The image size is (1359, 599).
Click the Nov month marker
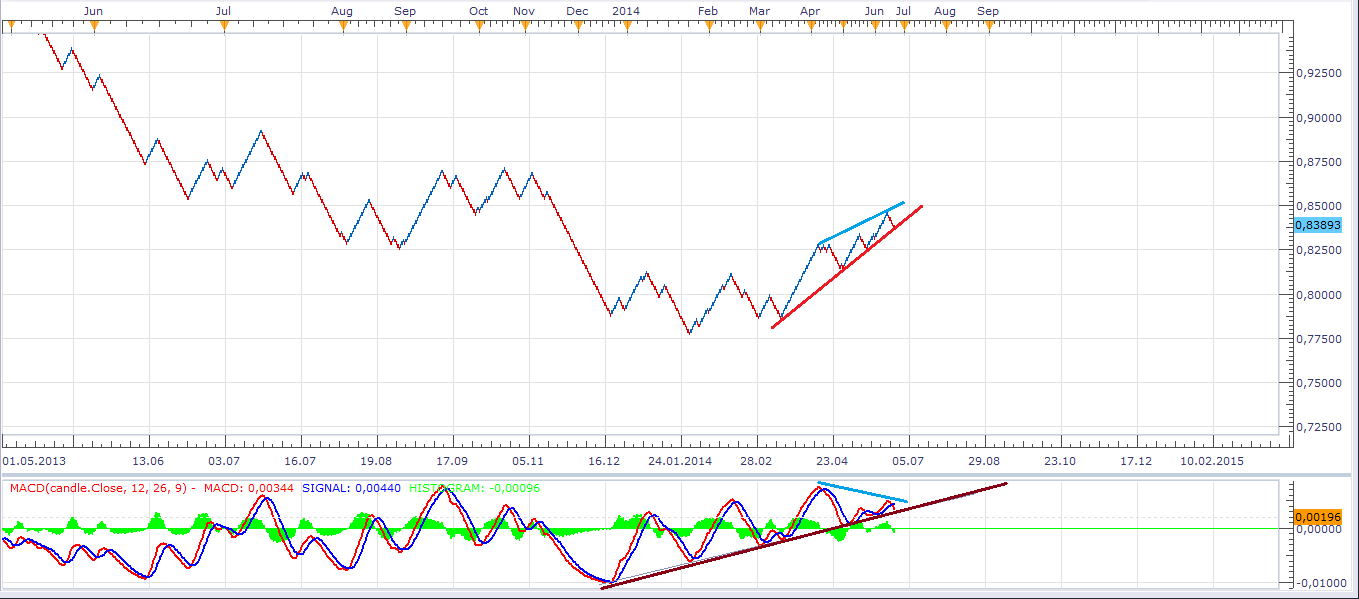(x=523, y=26)
